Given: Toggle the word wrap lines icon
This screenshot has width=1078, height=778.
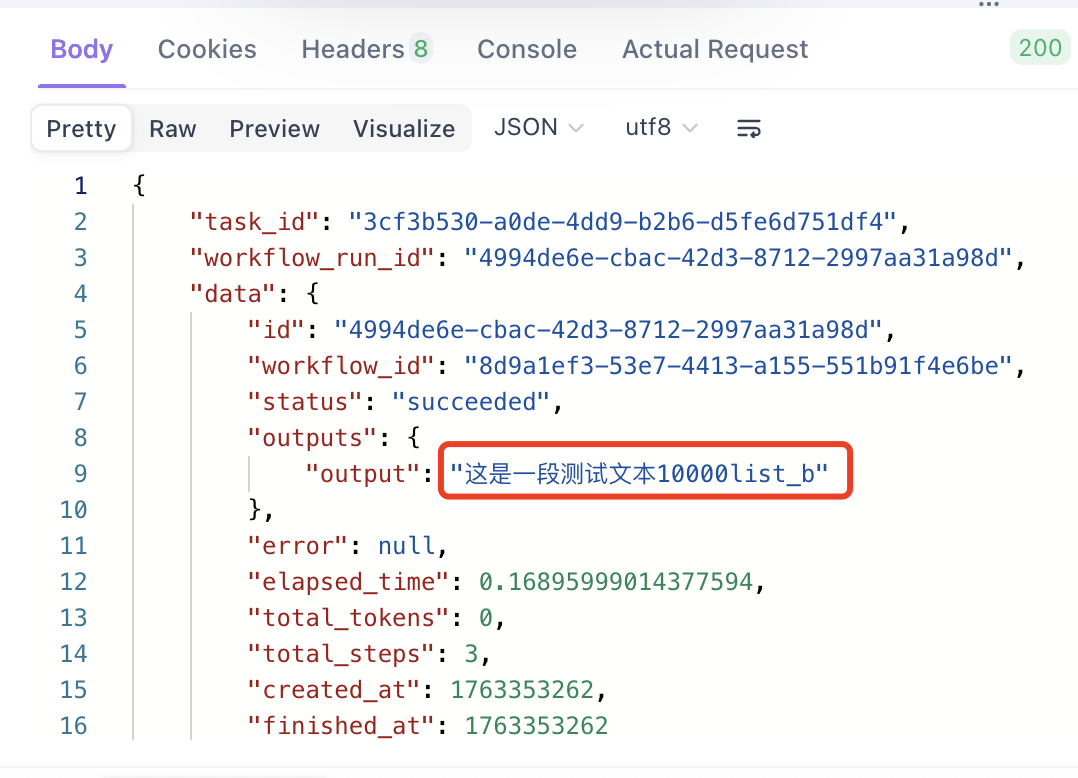Looking at the screenshot, I should pyautogui.click(x=749, y=128).
